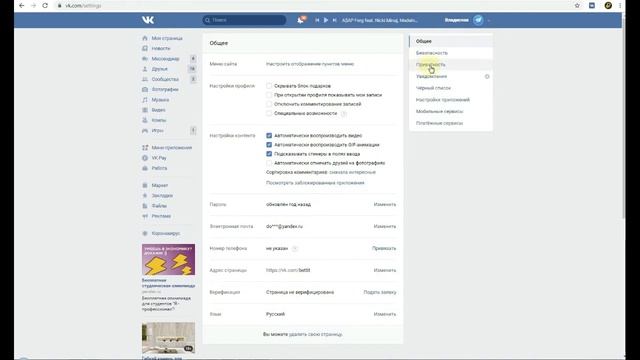The height and width of the screenshot is (360, 640).
Task: Click Настроить отображение пунктов меню link
Action: click(310, 64)
